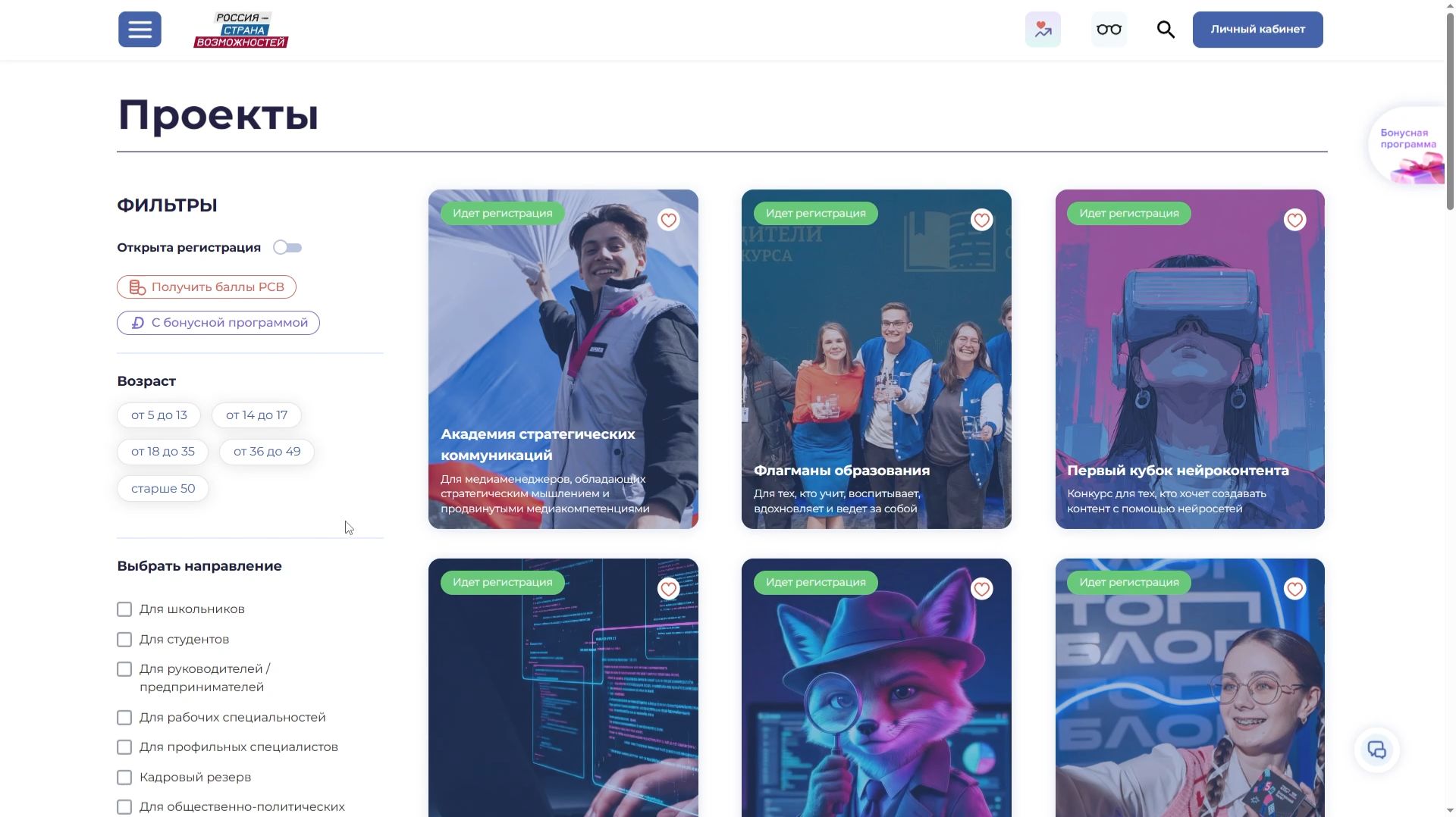Open the site search magnifier

click(1166, 30)
